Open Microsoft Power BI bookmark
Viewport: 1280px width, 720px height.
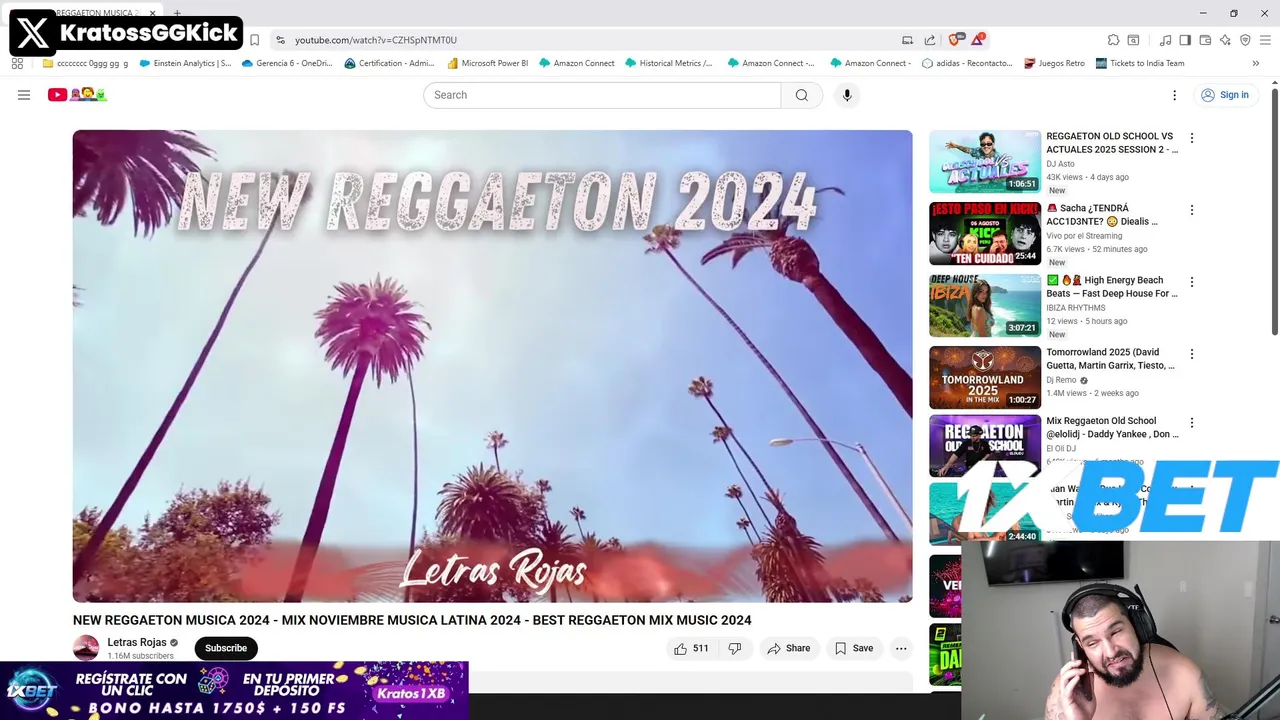click(x=488, y=63)
